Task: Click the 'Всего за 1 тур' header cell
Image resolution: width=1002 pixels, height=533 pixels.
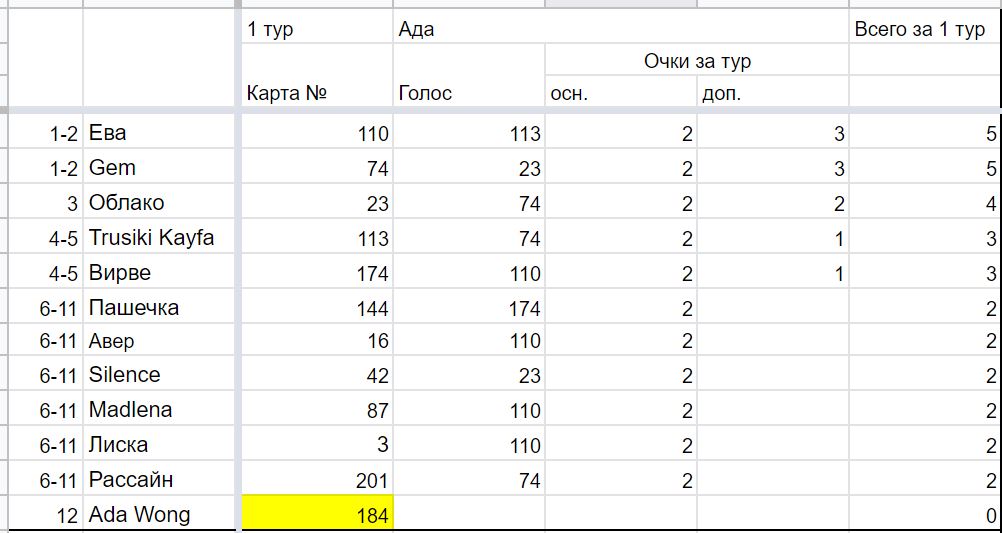Action: 925,29
